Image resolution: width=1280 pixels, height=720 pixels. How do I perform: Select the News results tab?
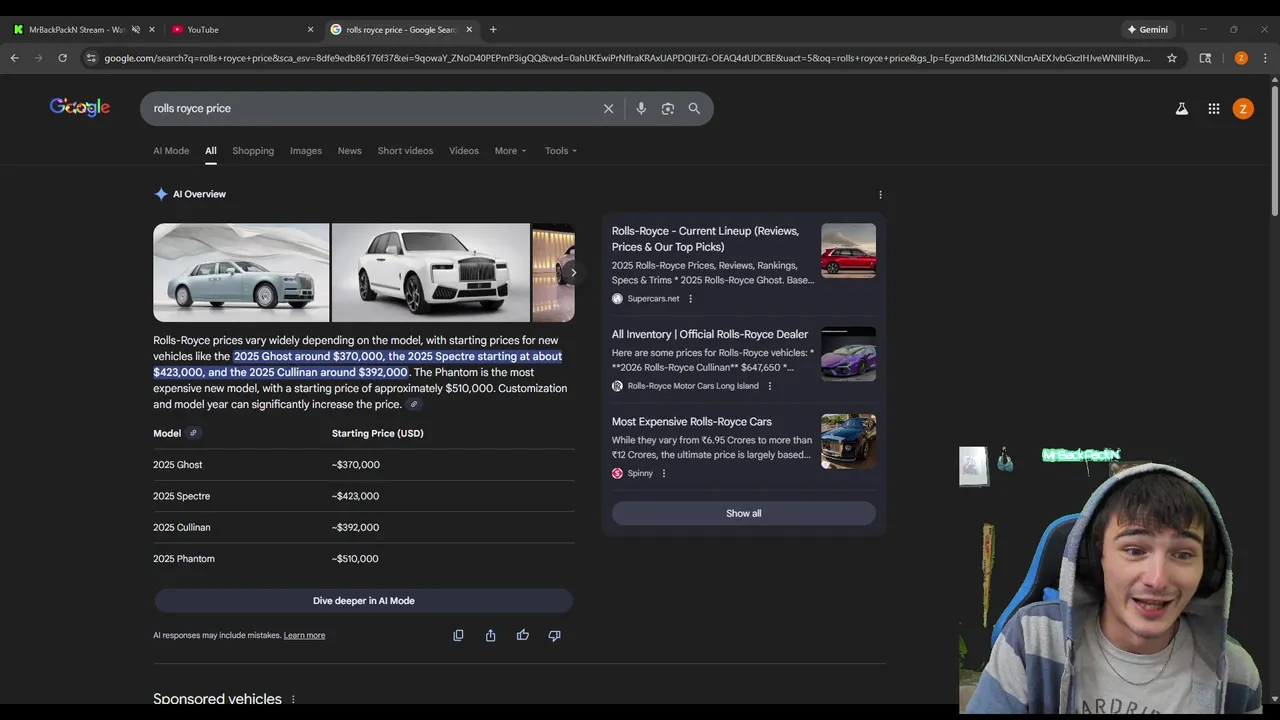[x=349, y=151]
